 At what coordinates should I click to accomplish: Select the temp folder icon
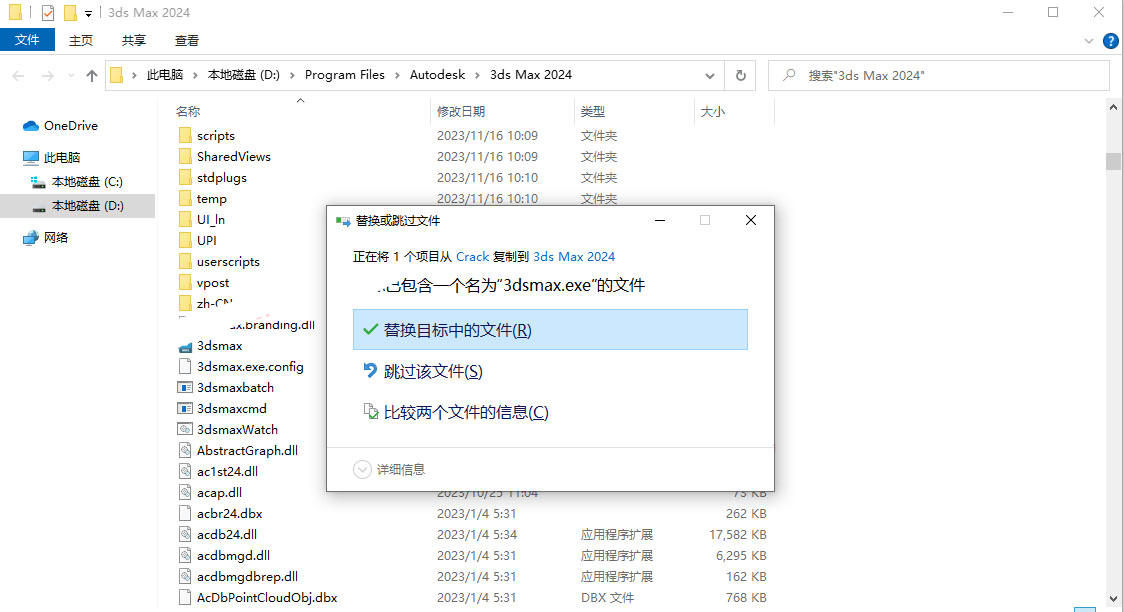point(185,199)
